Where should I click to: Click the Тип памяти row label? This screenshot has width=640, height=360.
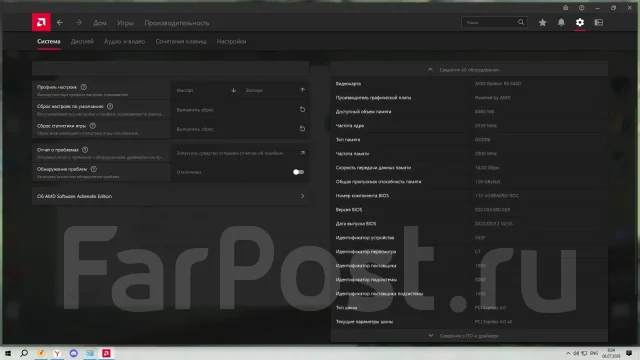tap(348, 140)
